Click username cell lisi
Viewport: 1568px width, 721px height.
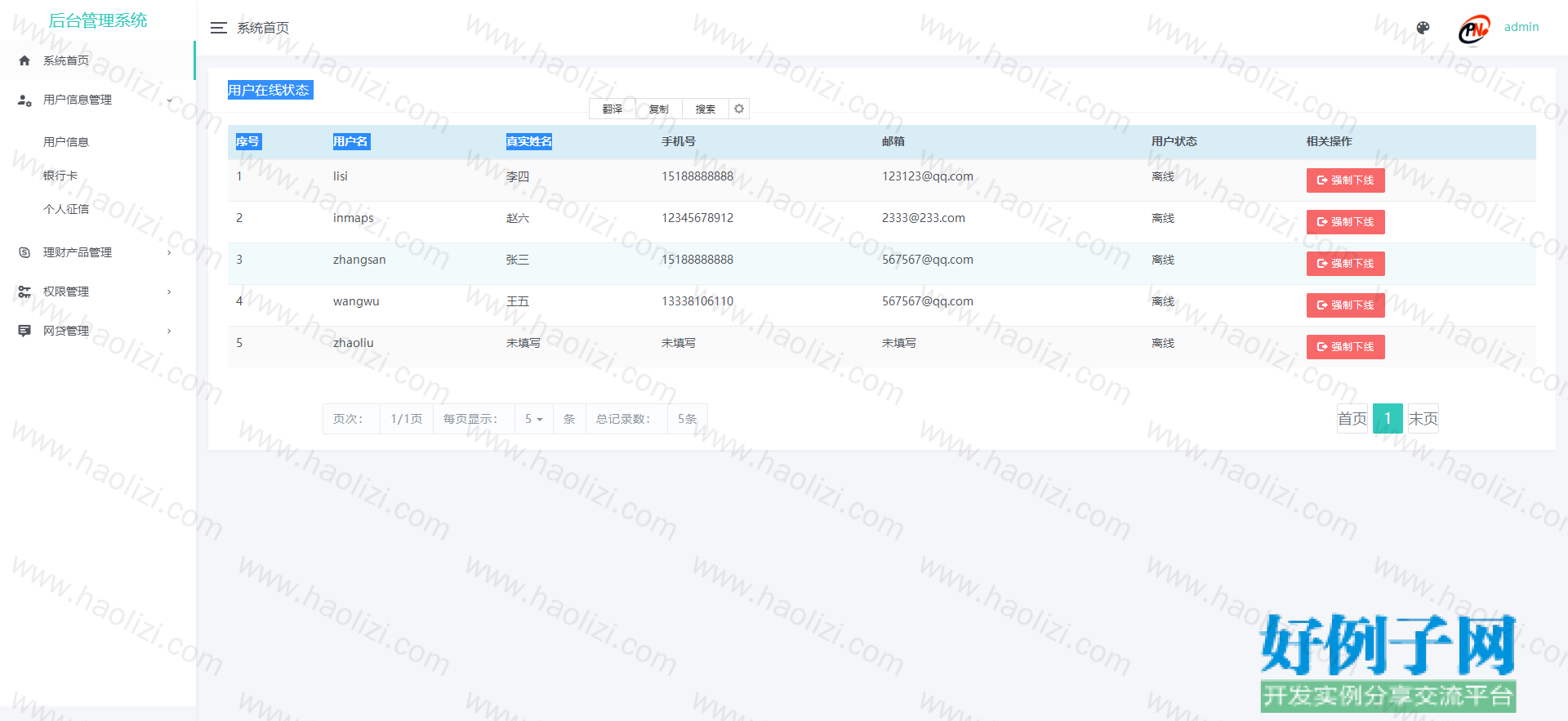coord(341,176)
